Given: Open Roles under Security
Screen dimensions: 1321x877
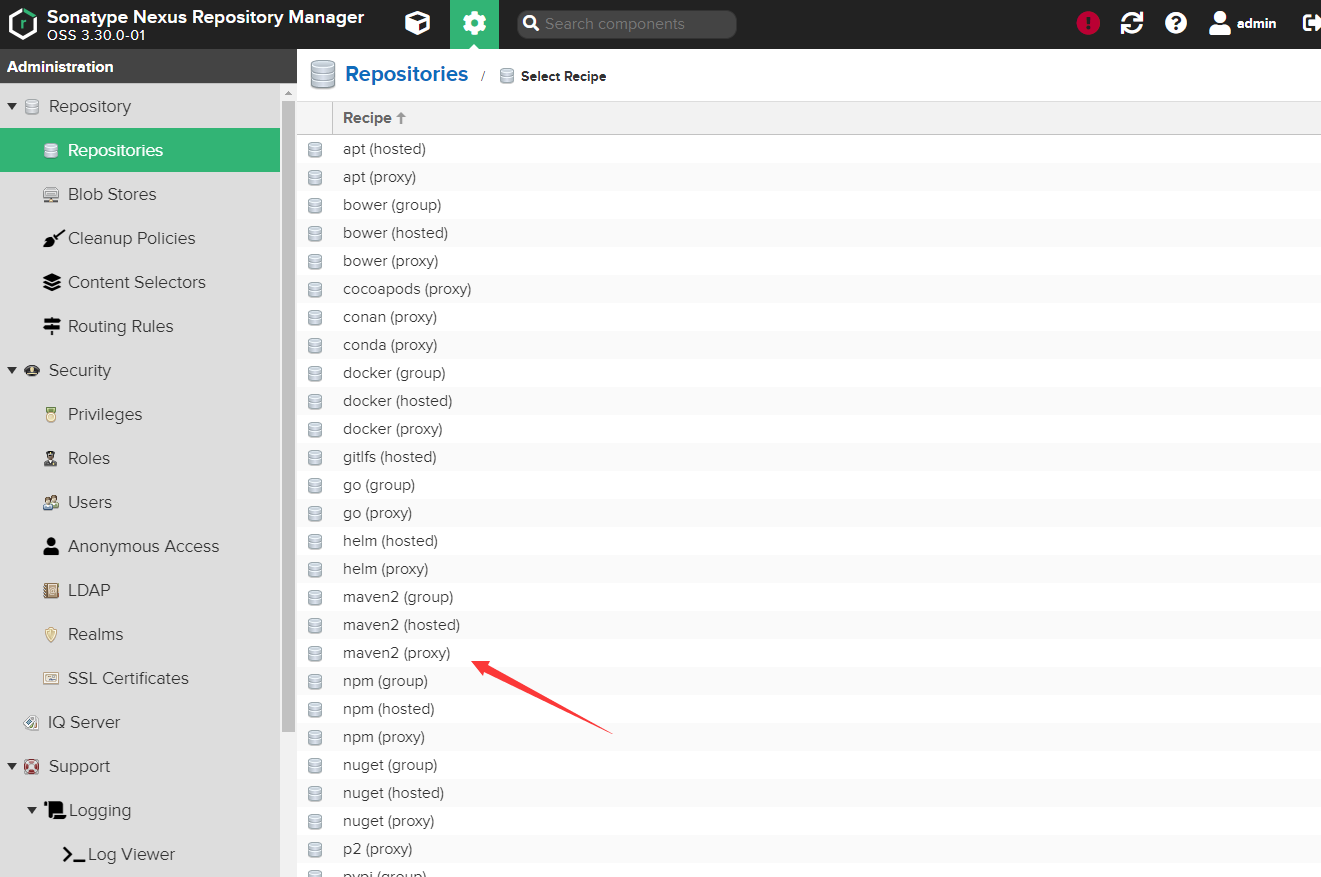Looking at the screenshot, I should [140, 458].
